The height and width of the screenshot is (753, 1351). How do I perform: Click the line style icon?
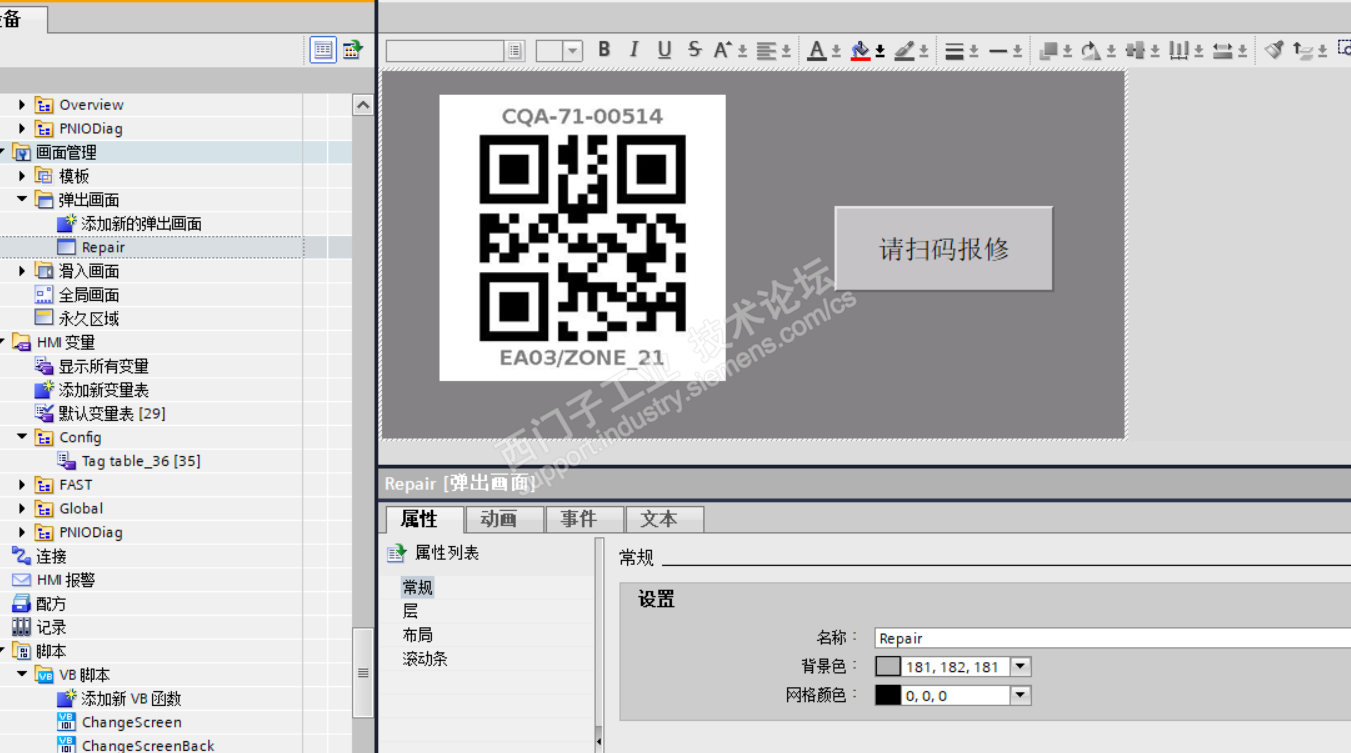(x=999, y=50)
